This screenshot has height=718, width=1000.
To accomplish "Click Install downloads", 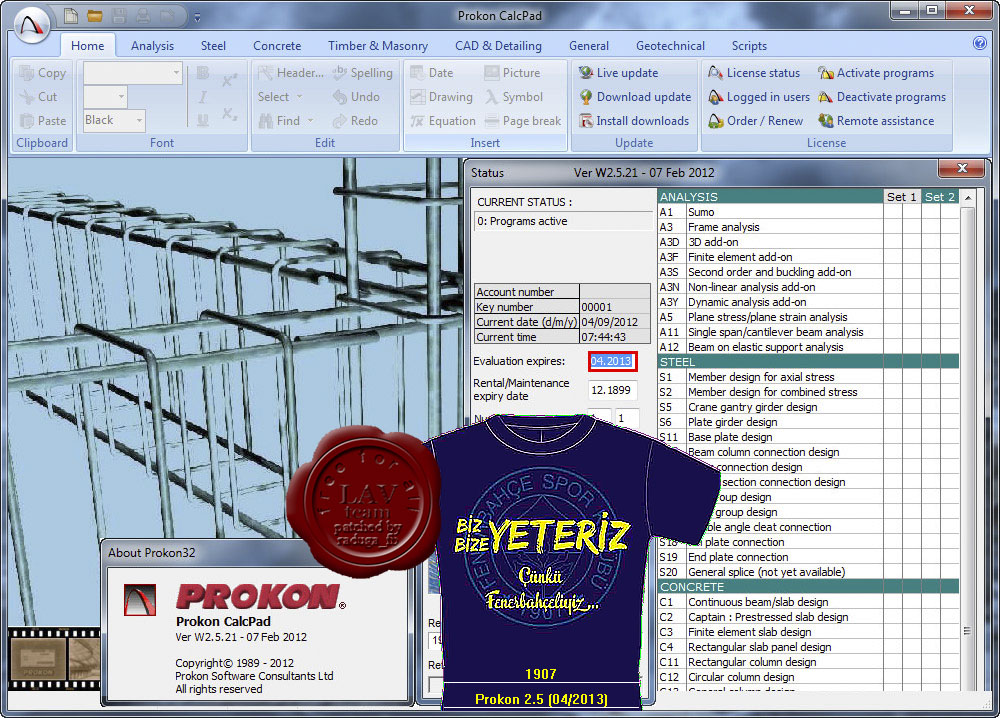I will (634, 121).
